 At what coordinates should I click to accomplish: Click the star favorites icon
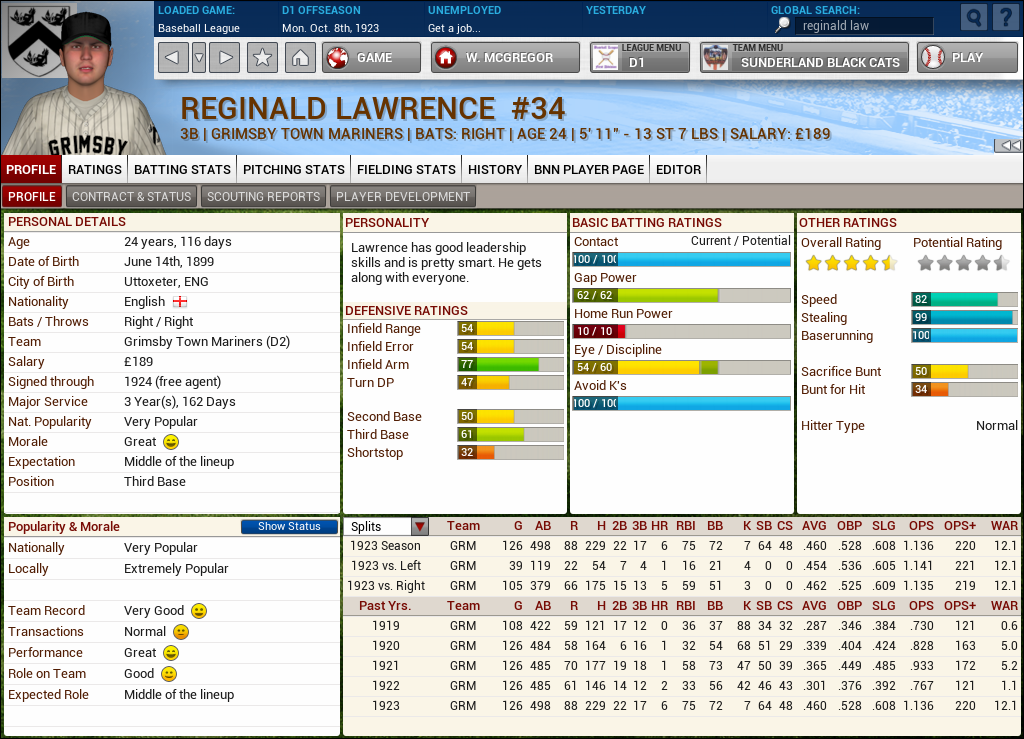[261, 57]
